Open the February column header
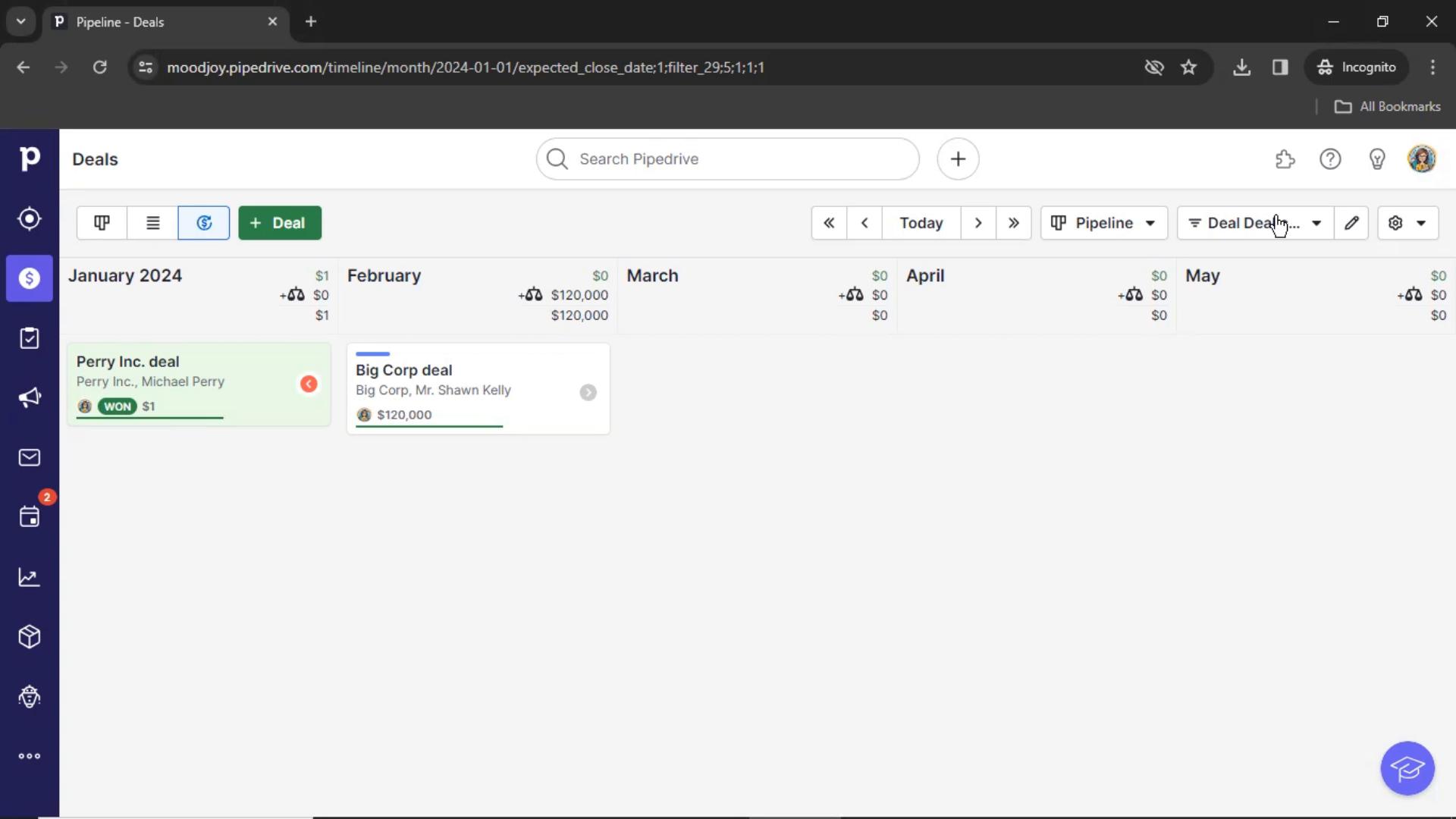This screenshot has height=819, width=1456. 384,275
